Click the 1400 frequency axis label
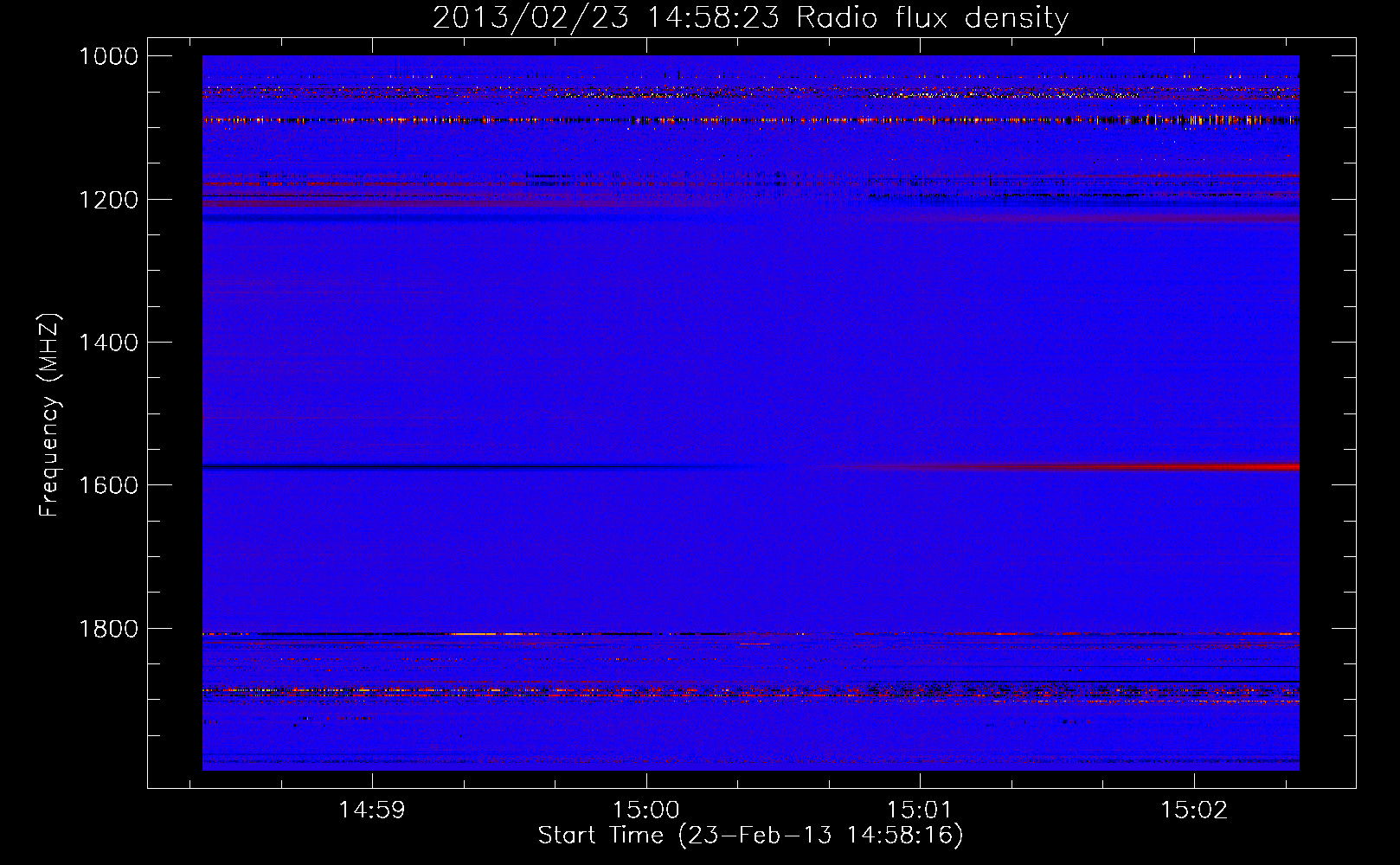 tap(108, 343)
